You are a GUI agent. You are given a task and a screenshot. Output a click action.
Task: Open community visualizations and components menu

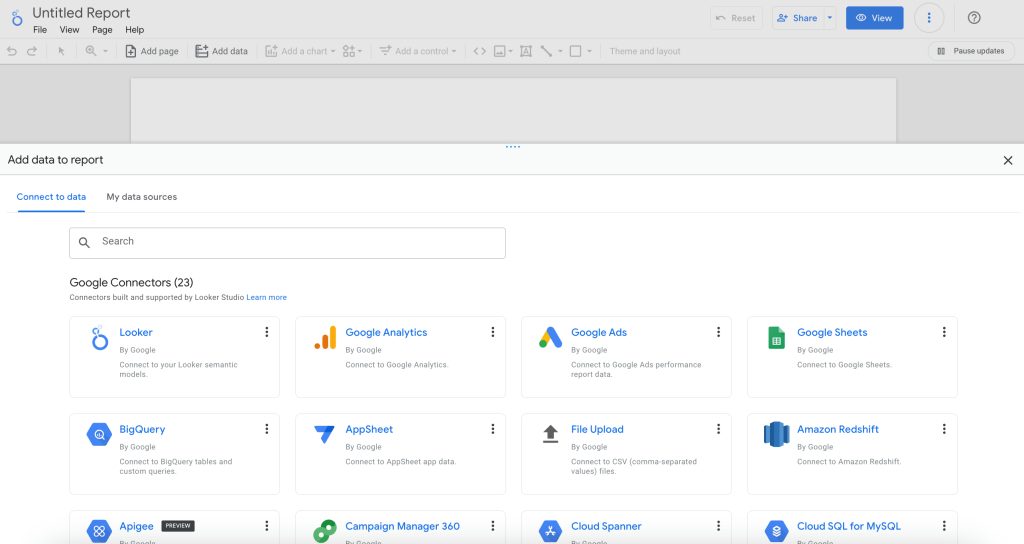(352, 51)
